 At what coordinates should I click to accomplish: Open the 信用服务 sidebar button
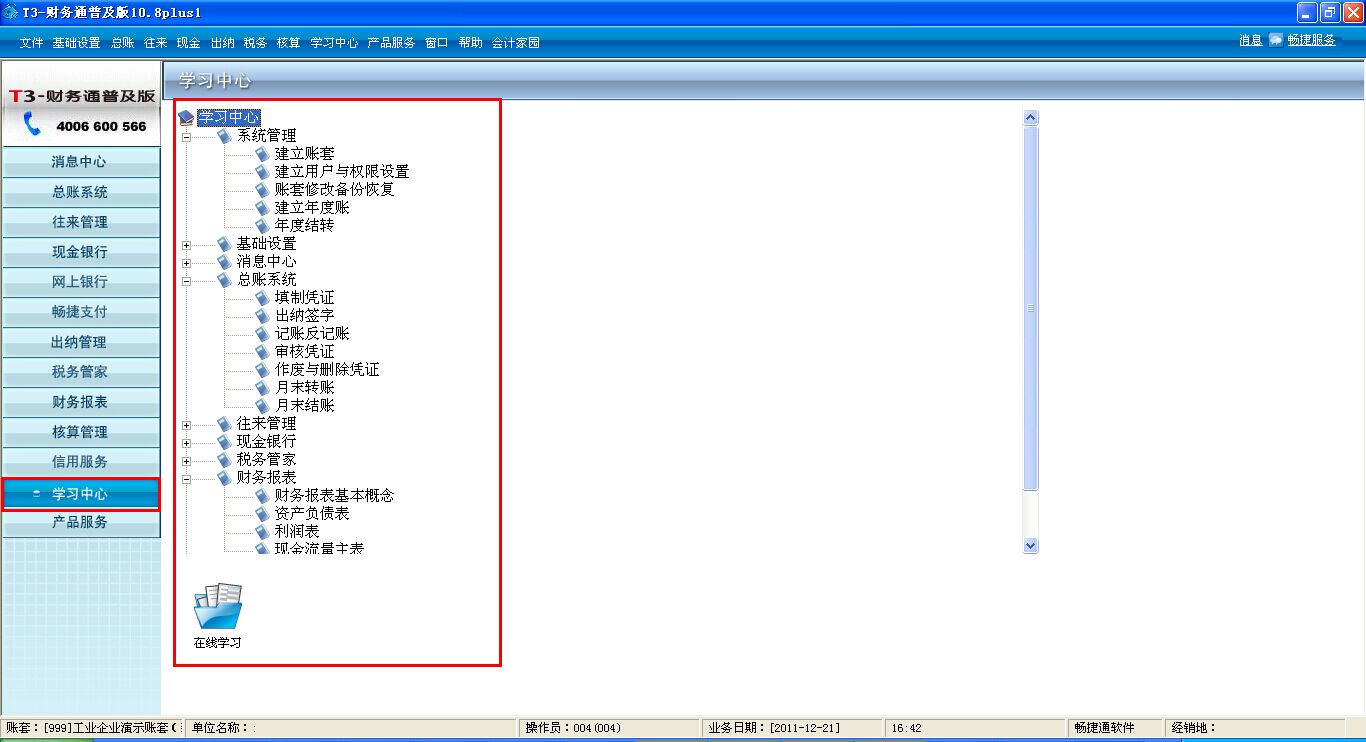click(80, 462)
